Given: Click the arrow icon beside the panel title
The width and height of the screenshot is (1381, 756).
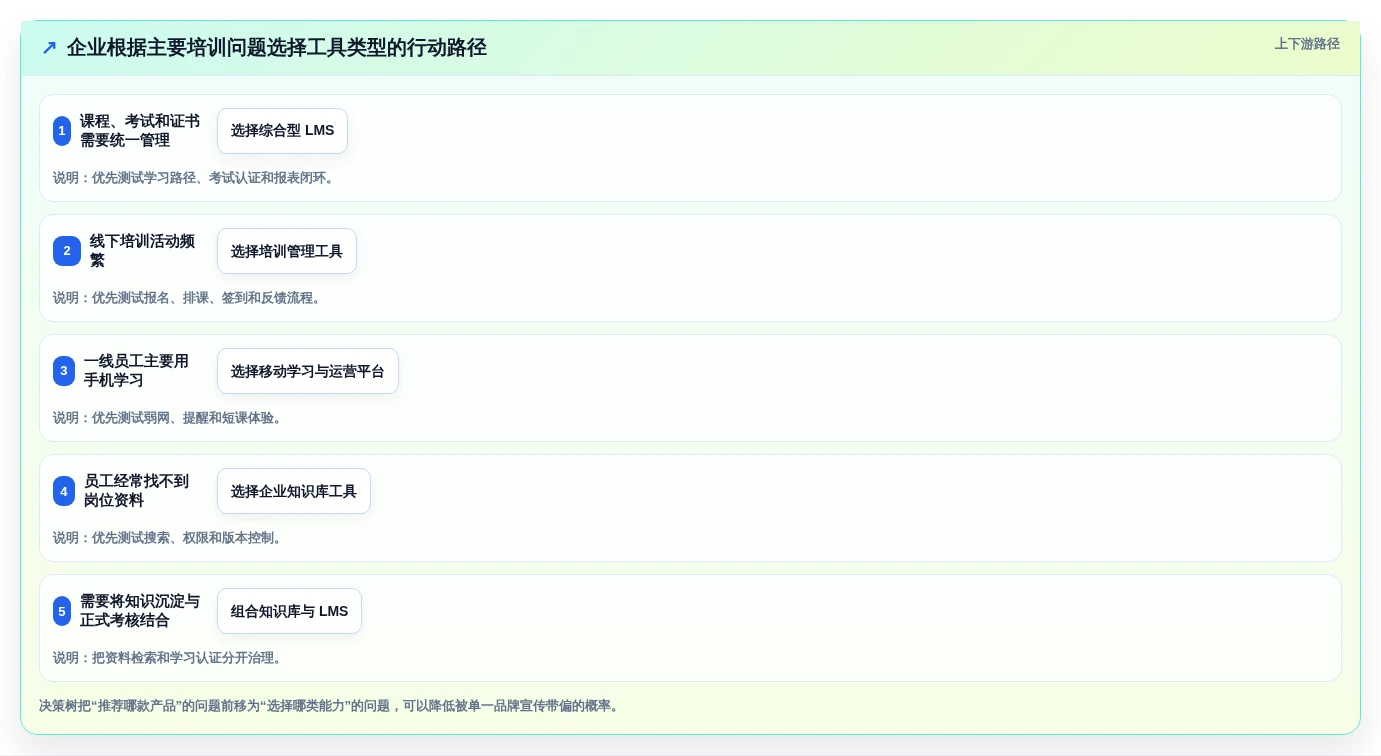Looking at the screenshot, I should point(49,48).
